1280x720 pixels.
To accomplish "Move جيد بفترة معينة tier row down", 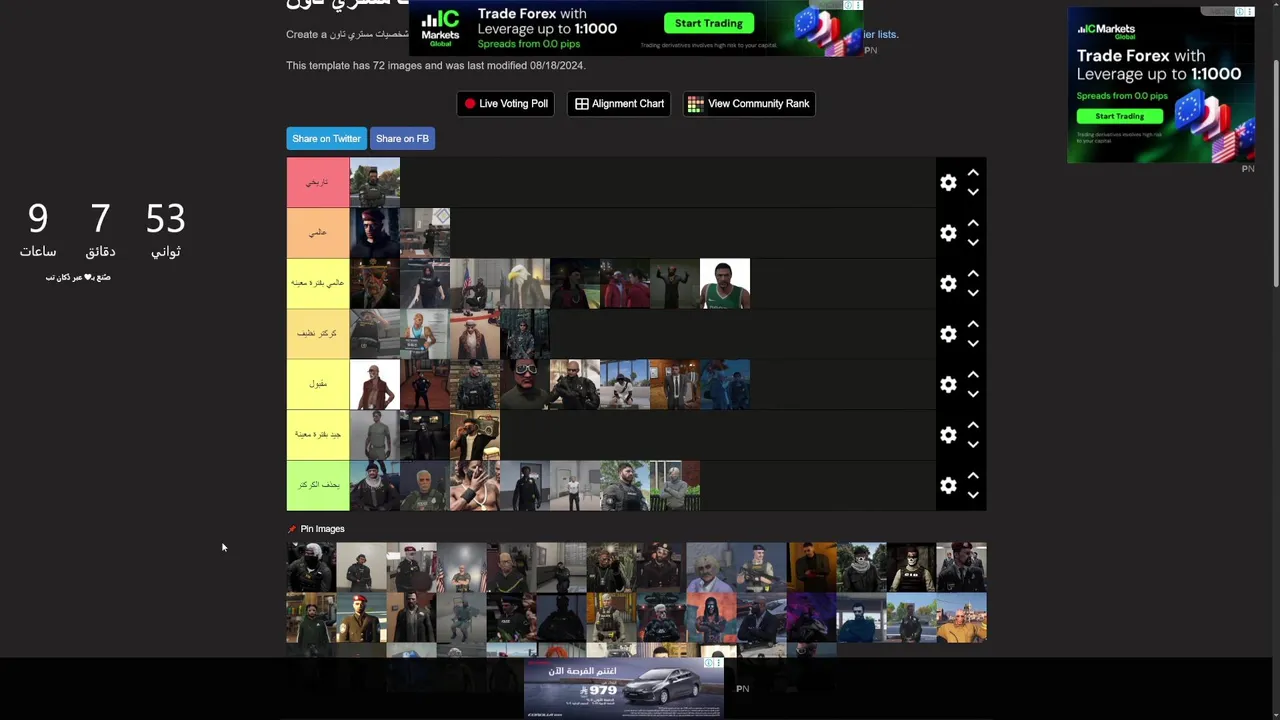I will 973,444.
